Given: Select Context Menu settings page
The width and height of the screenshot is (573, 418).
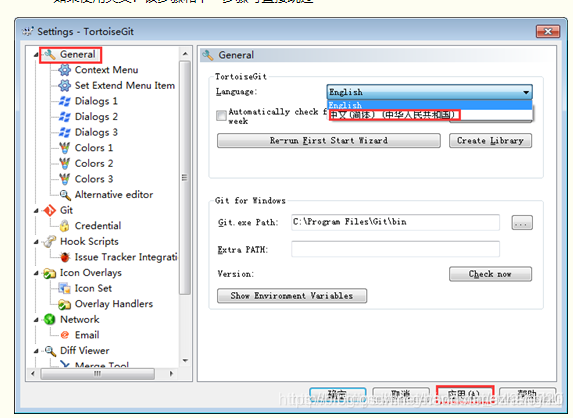Looking at the screenshot, I should coord(106,70).
